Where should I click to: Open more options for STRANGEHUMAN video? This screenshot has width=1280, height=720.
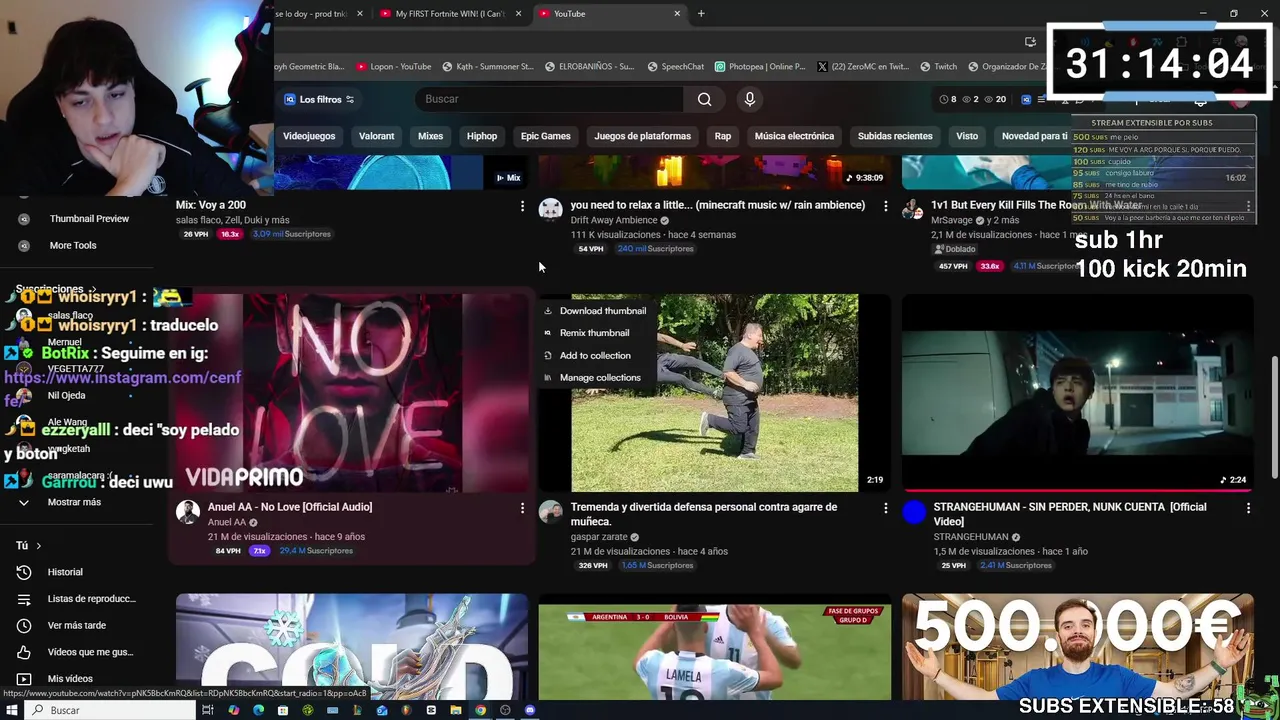point(1248,508)
